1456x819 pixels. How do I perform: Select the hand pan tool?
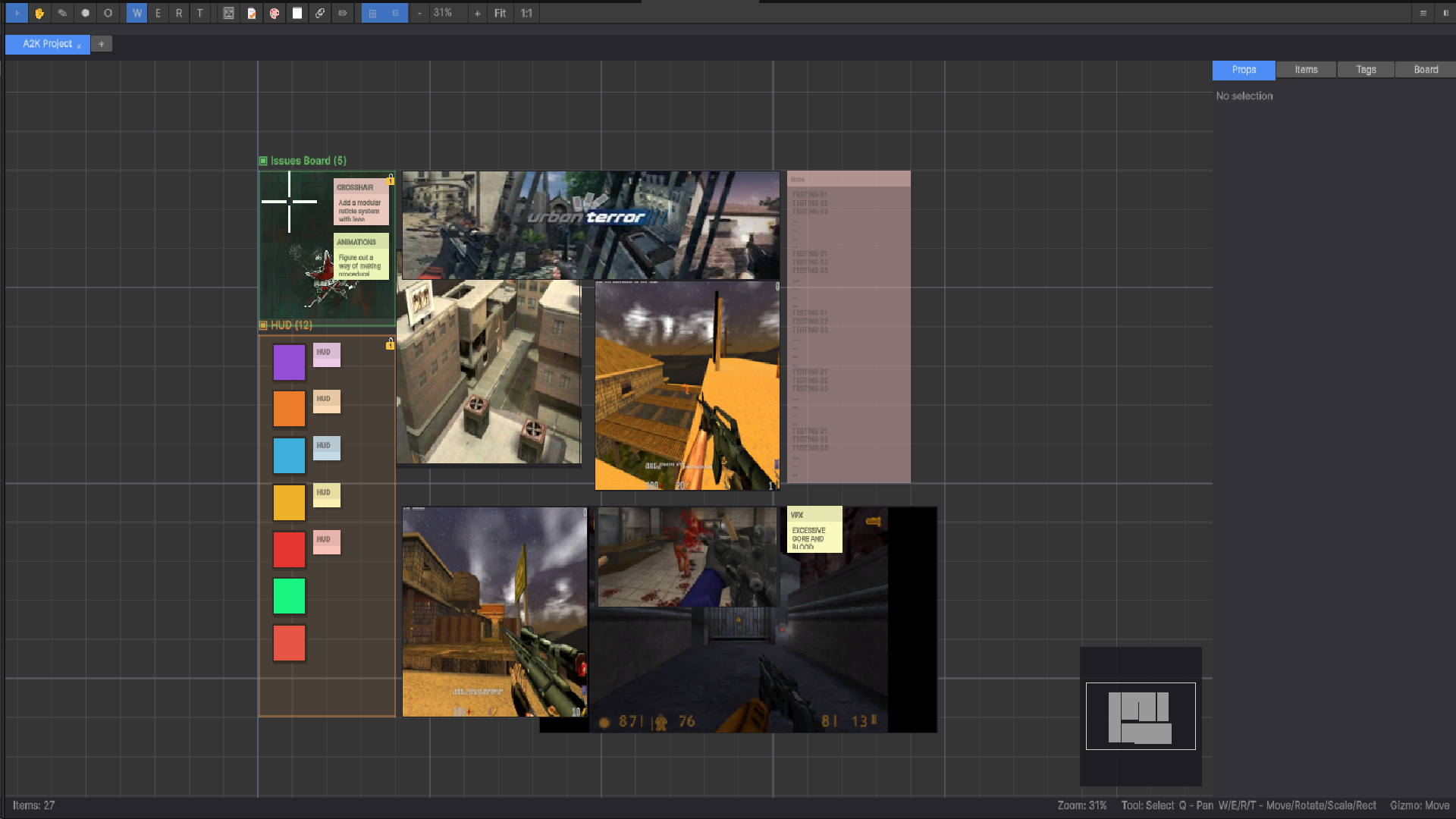click(39, 13)
